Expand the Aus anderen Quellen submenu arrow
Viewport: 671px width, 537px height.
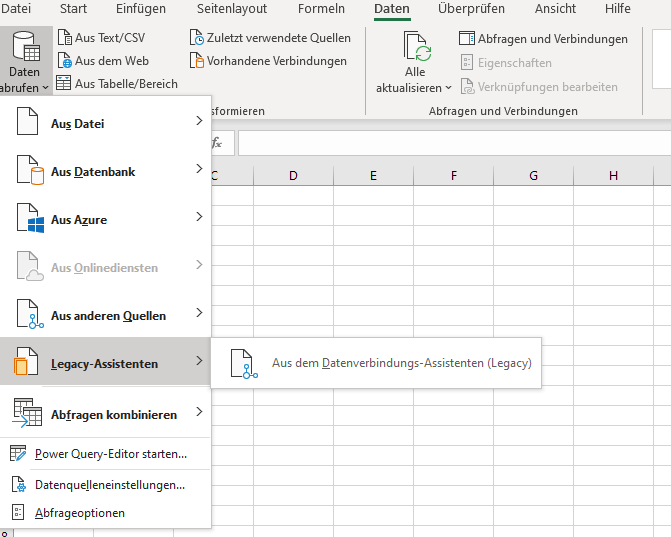pyautogui.click(x=199, y=313)
